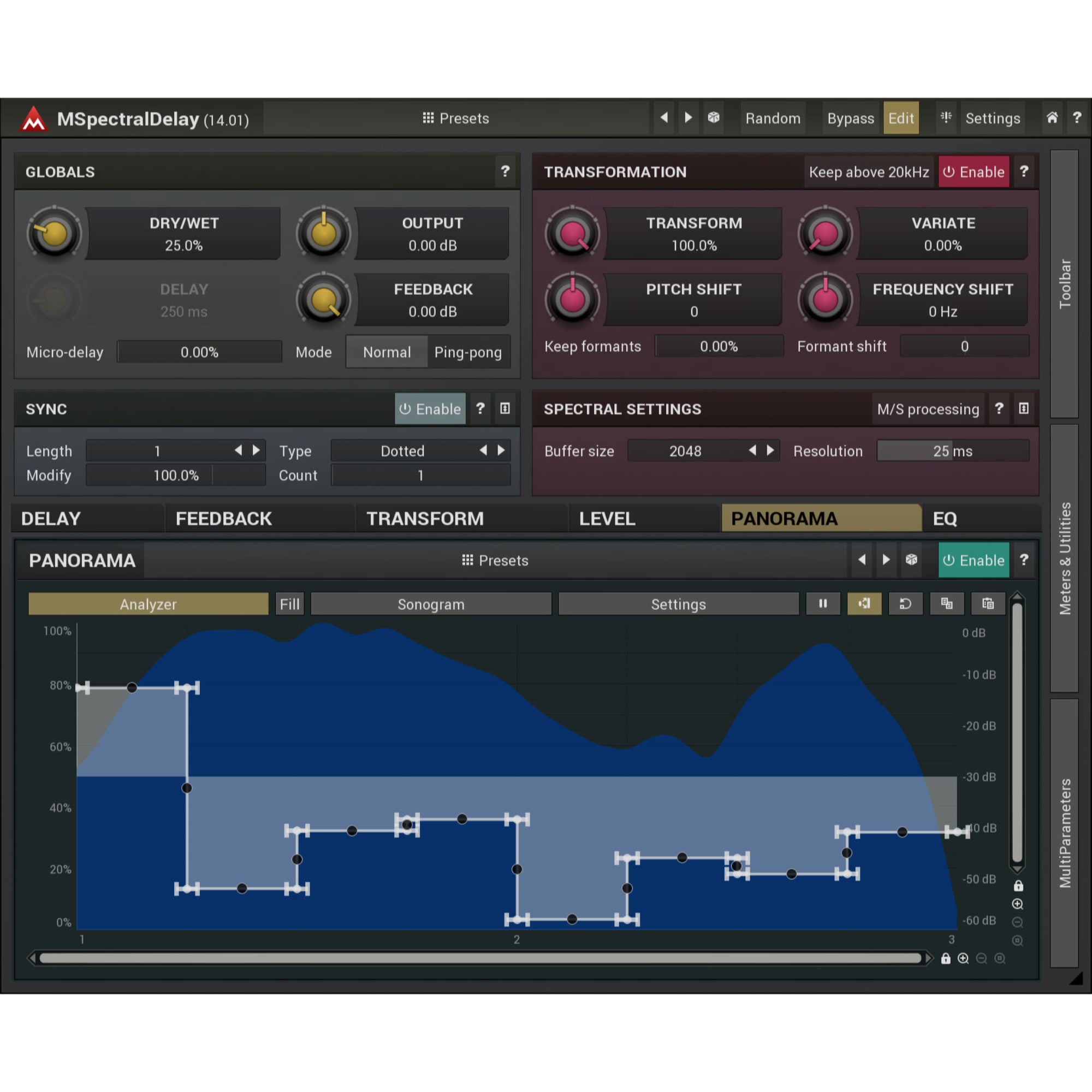Select Normal delay mode
This screenshot has width=1092, height=1092.
click(x=387, y=352)
